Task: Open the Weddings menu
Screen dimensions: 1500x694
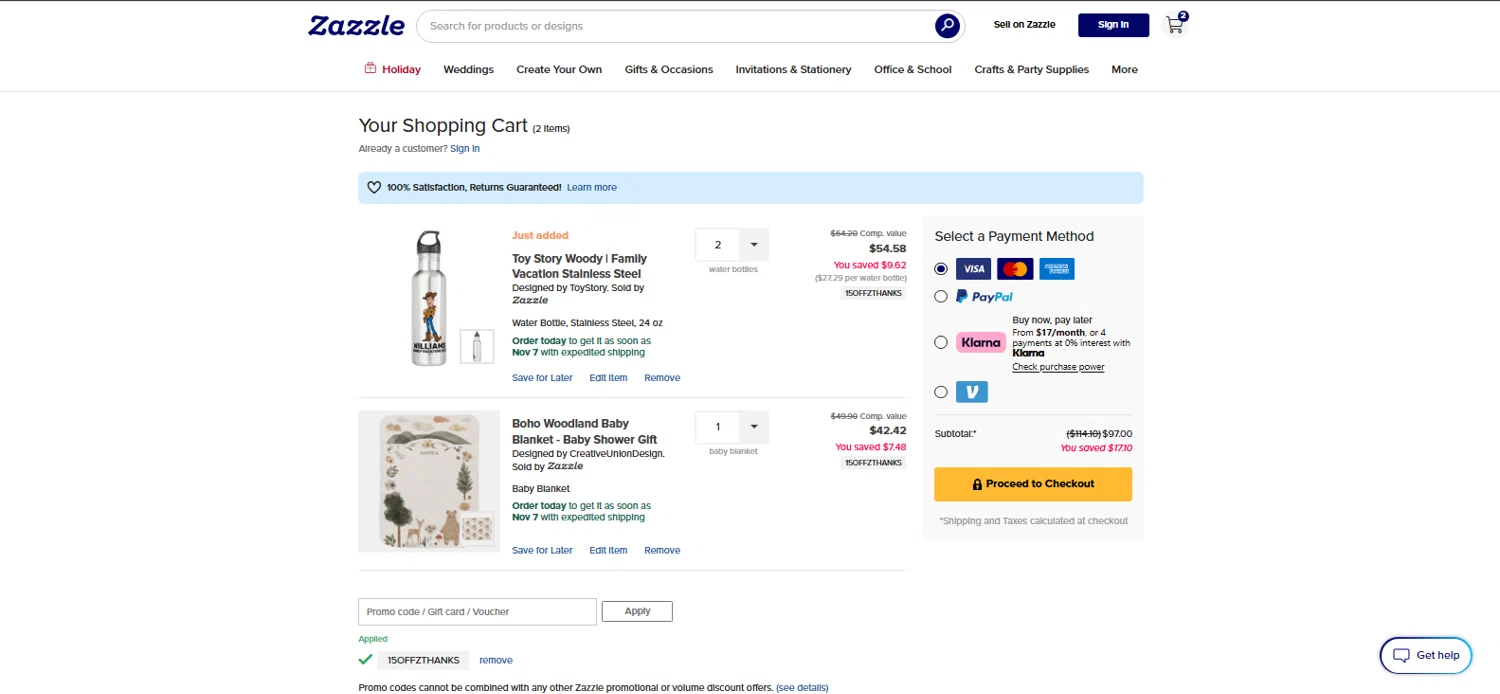Action: pos(468,69)
